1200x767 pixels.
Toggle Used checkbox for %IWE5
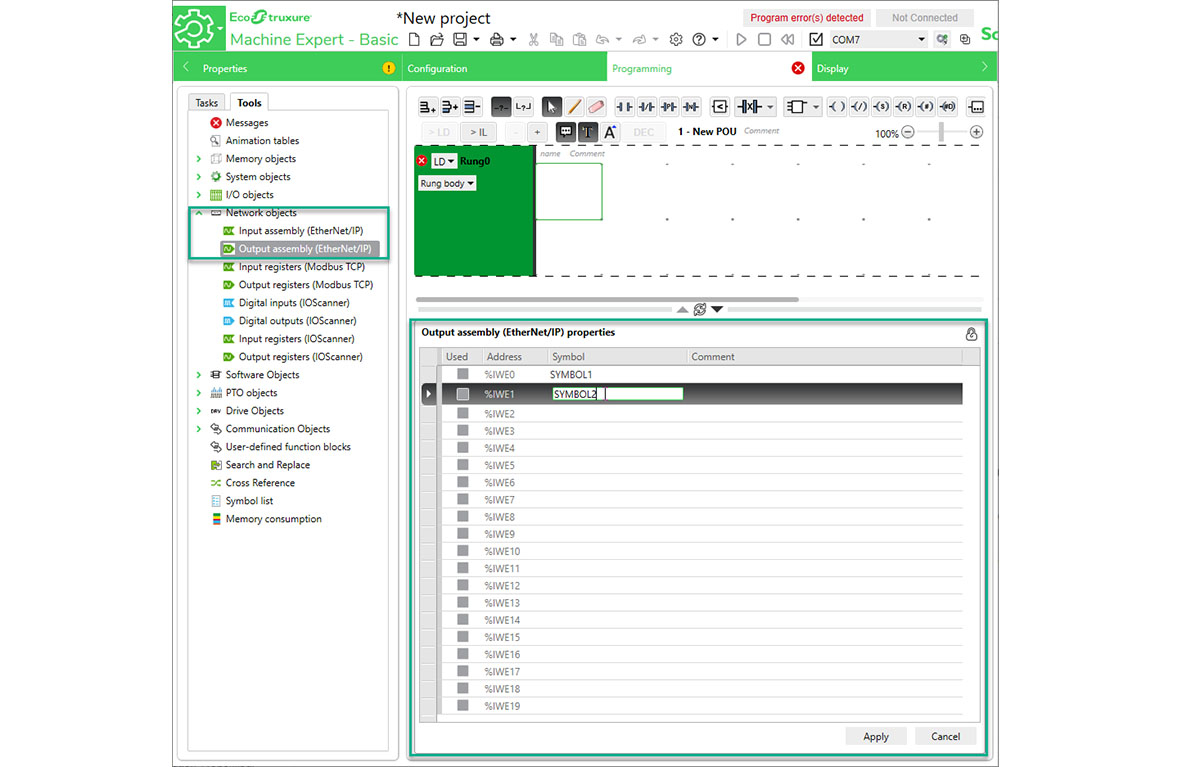tap(462, 465)
